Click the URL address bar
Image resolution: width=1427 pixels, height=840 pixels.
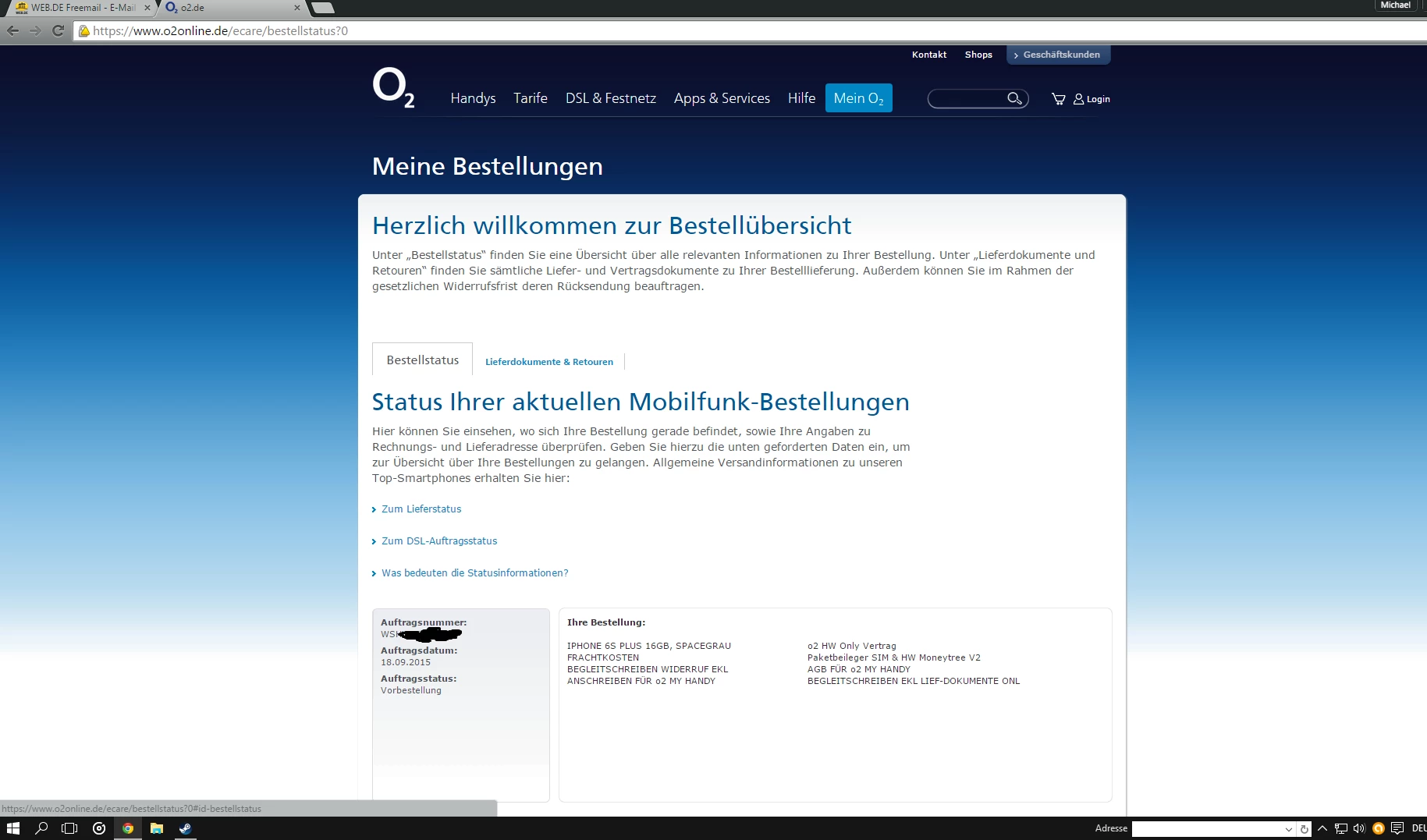click(749, 31)
